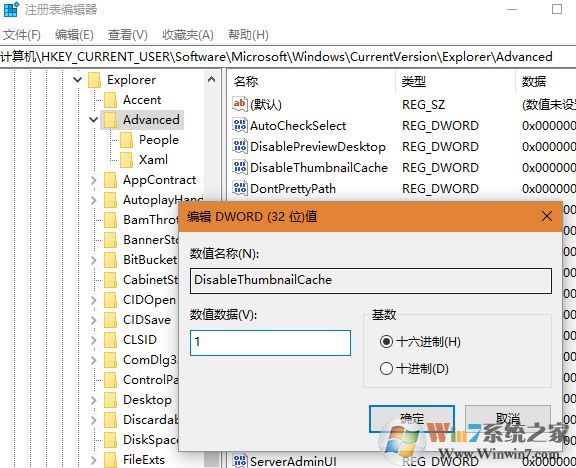
Task: Select the 十进制(D) decimal radio button
Action: [386, 368]
